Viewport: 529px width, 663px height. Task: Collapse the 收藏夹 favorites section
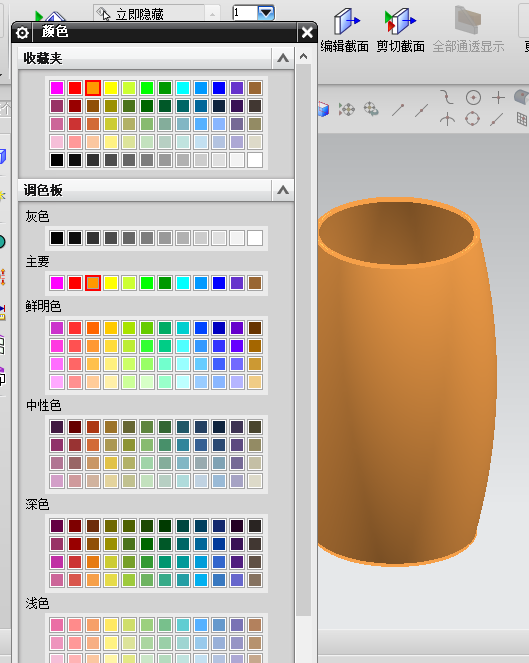tap(283, 58)
